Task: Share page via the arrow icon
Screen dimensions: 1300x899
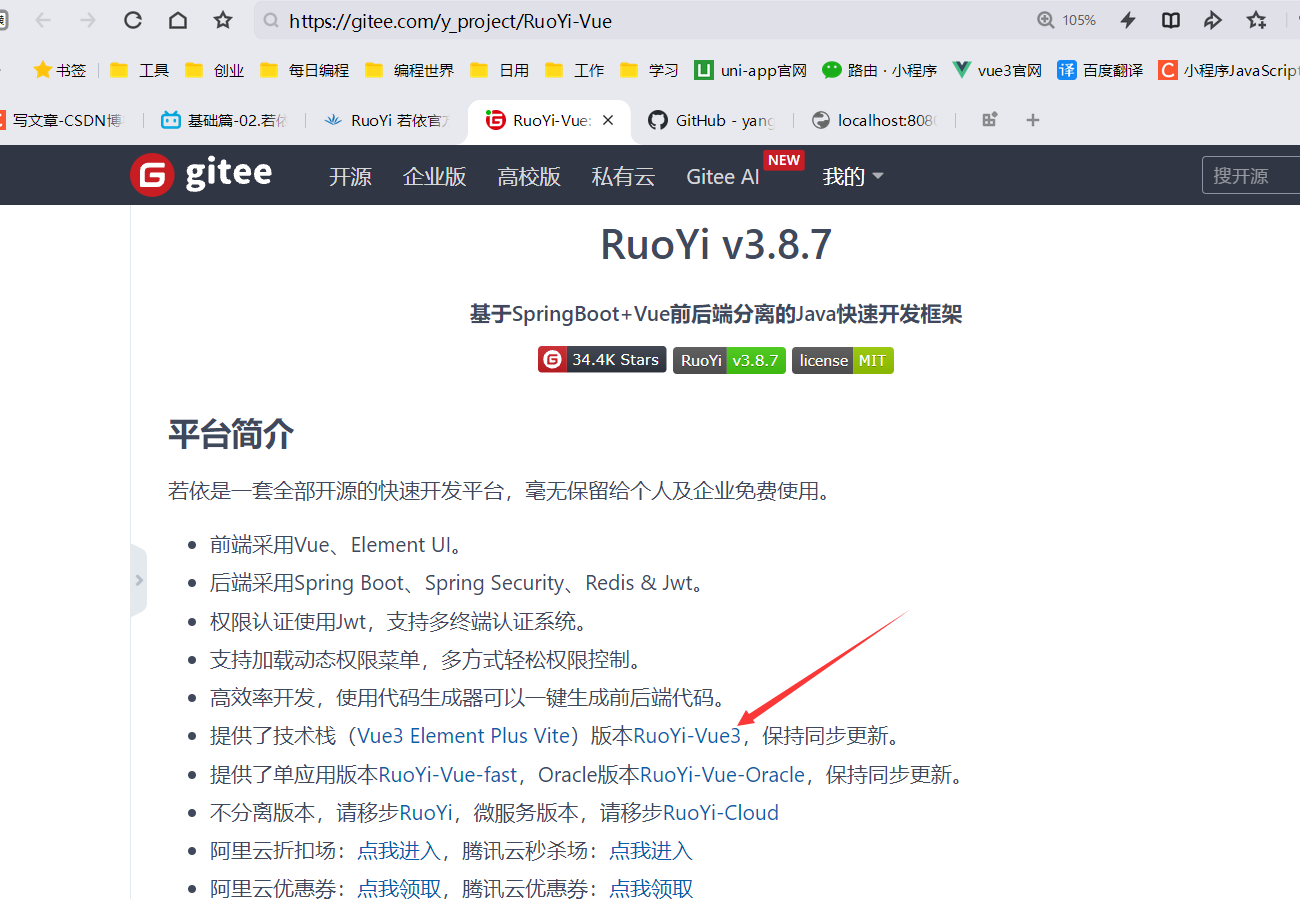Action: coord(1212,19)
